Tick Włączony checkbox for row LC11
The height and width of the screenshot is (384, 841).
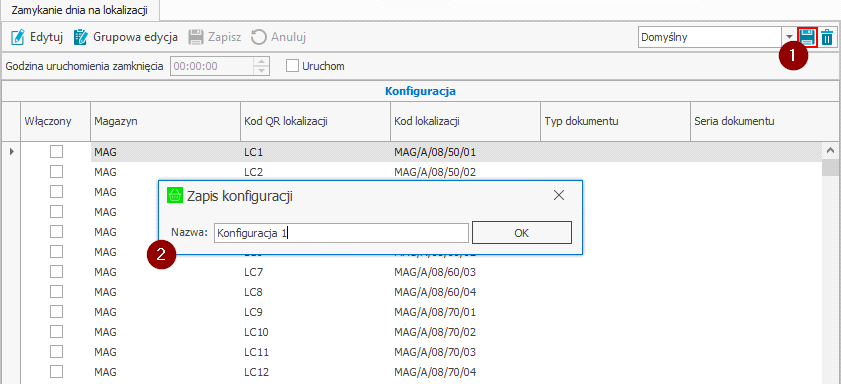point(56,352)
